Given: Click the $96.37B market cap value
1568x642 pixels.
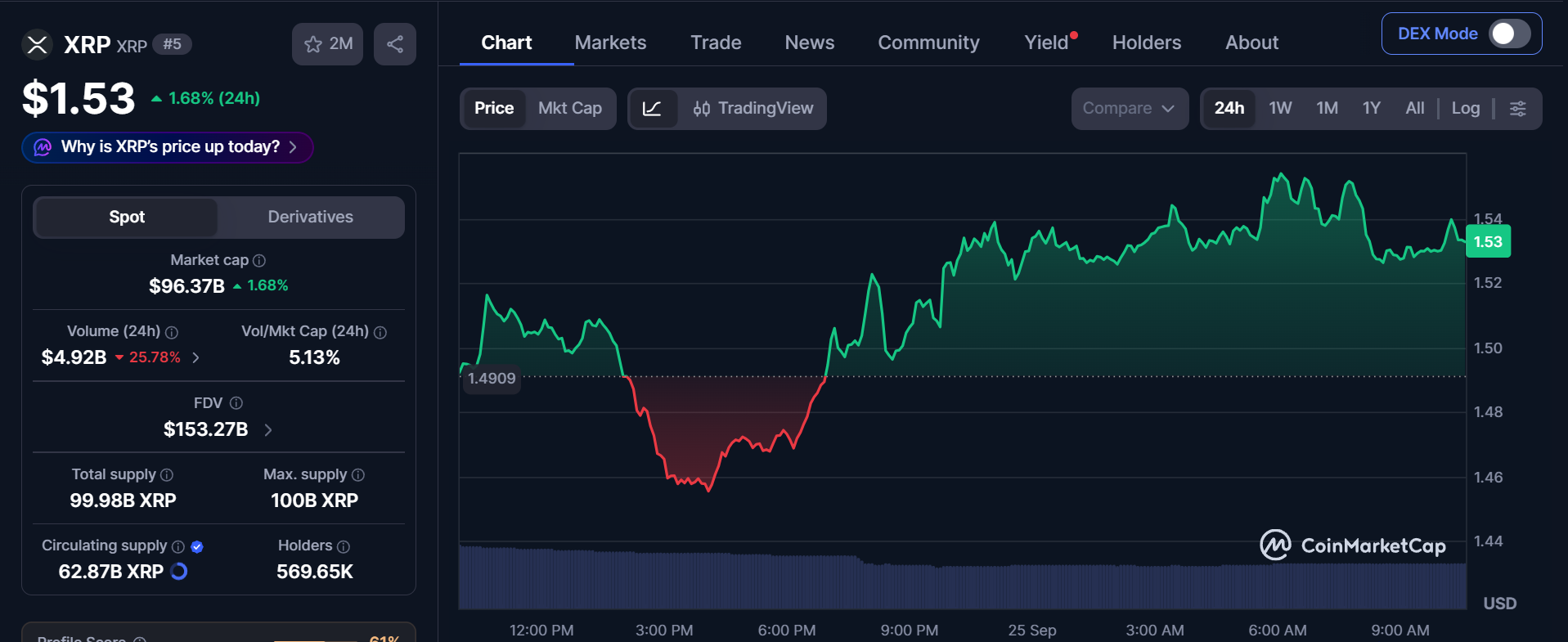Looking at the screenshot, I should pos(186,286).
